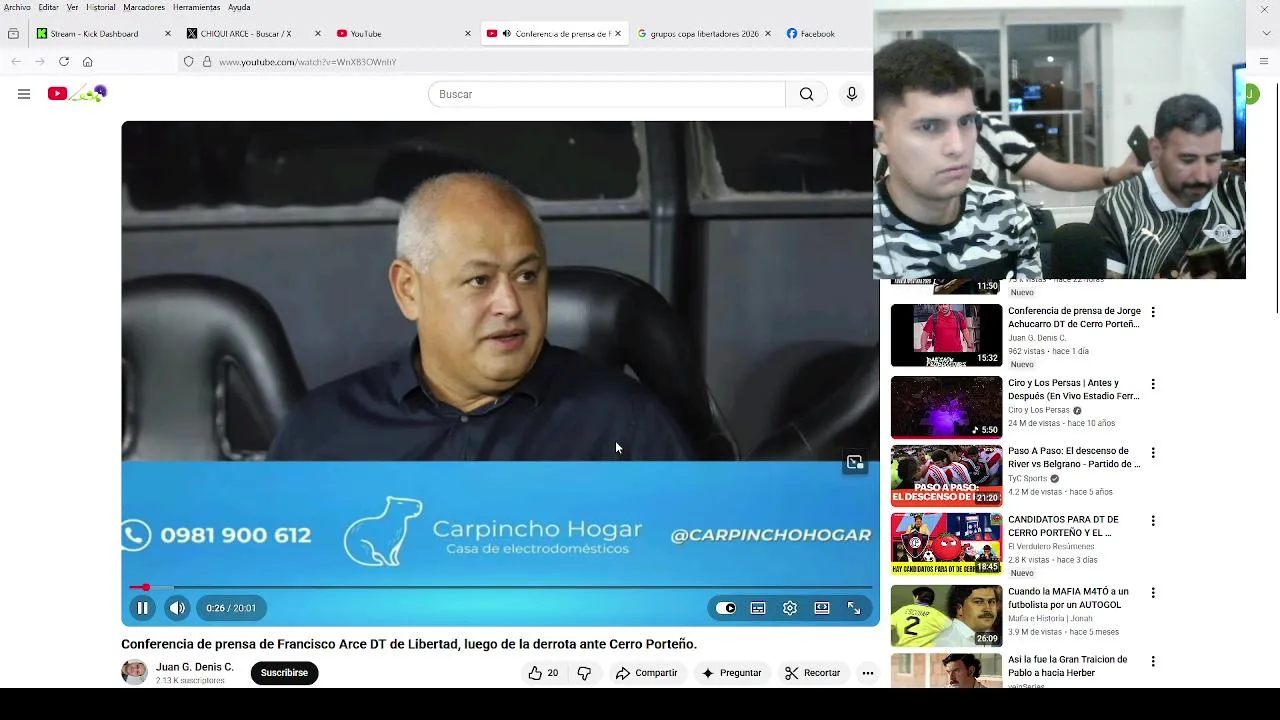Open the Historial menu

(x=101, y=7)
